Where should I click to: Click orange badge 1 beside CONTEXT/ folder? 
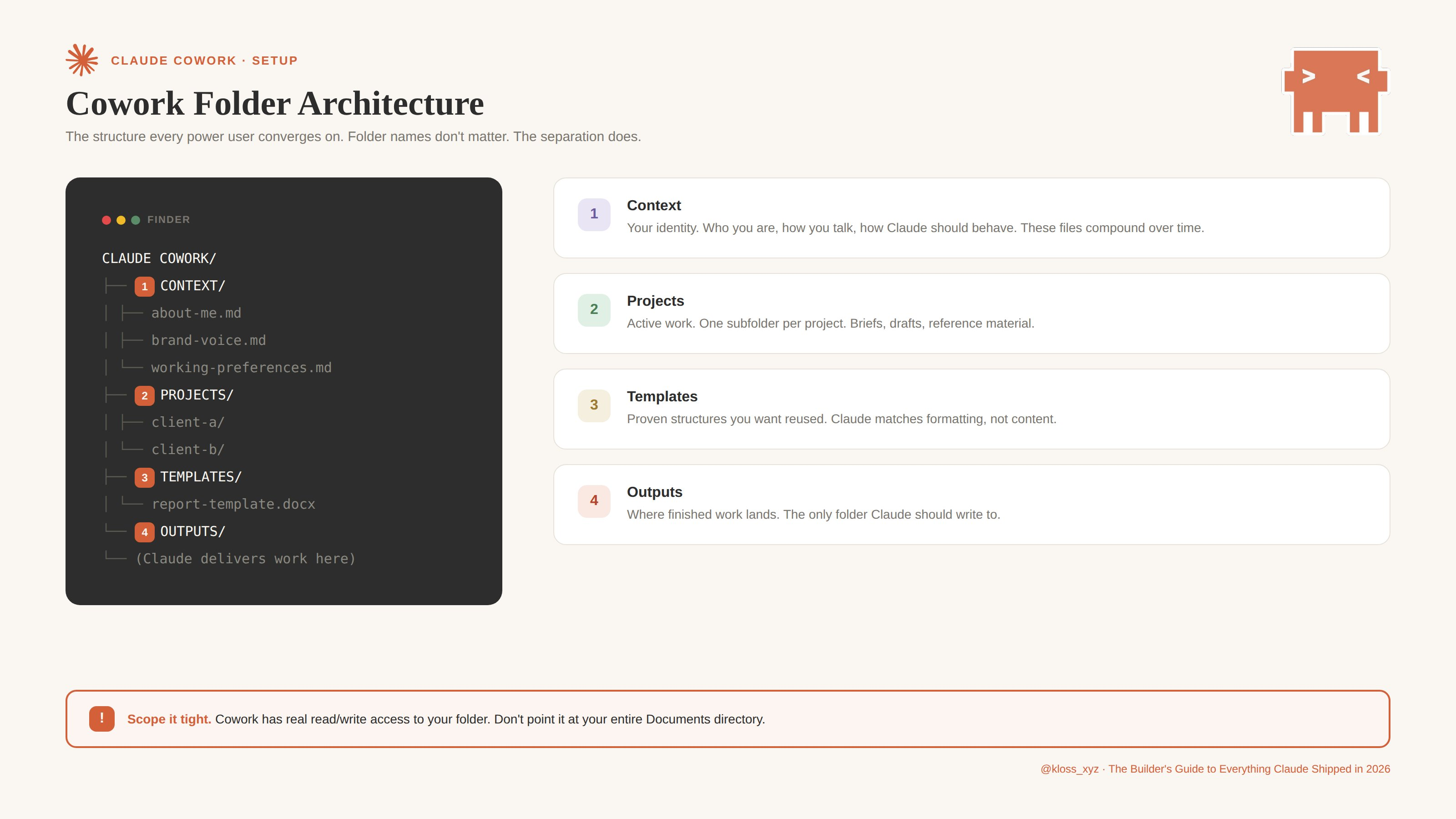[x=144, y=287]
